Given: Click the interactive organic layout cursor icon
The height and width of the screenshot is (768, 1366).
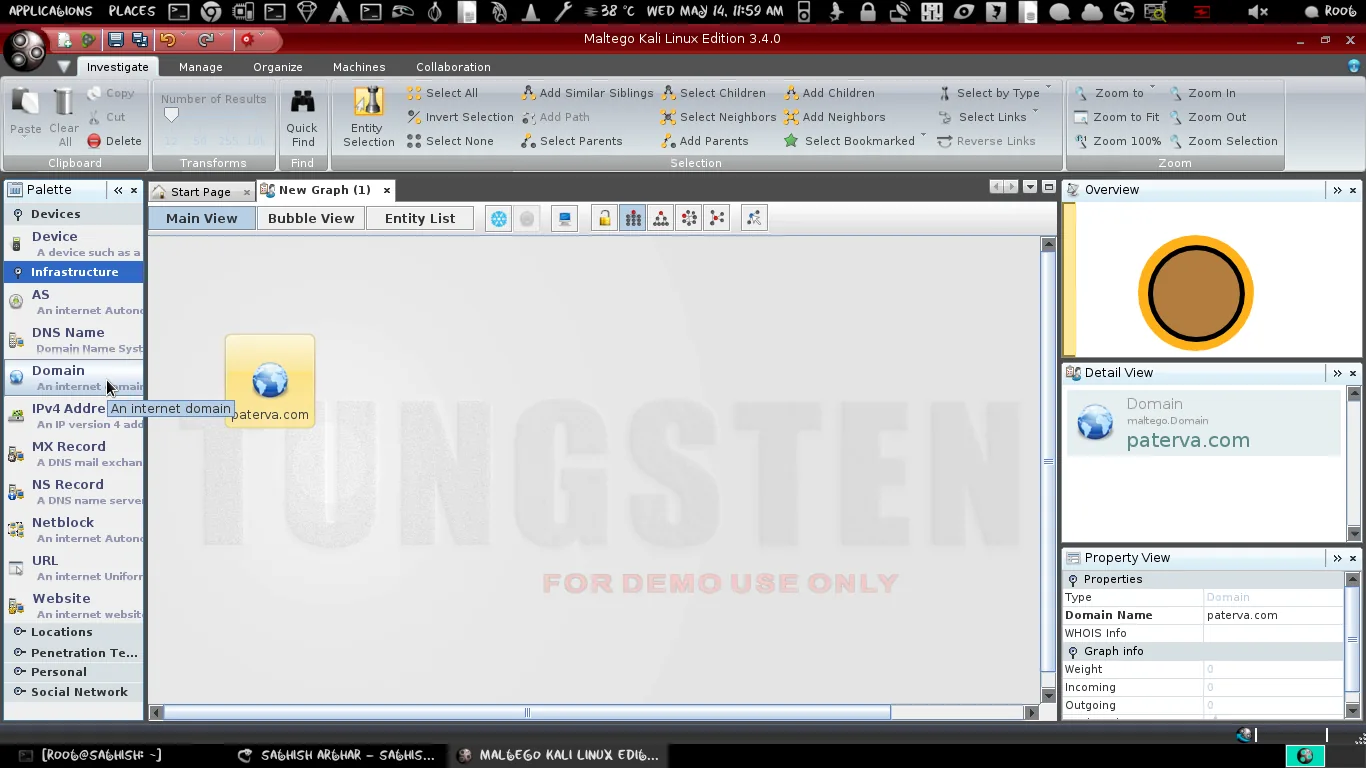Looking at the screenshot, I should (x=755, y=219).
